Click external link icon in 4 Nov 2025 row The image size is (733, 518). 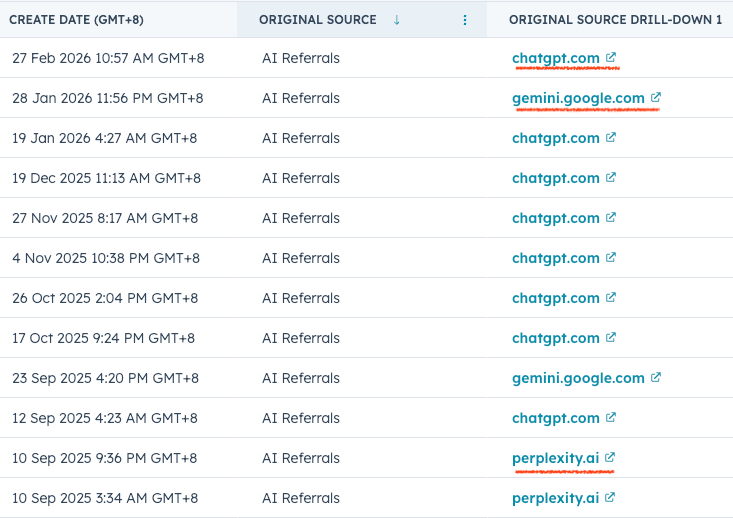point(611,257)
